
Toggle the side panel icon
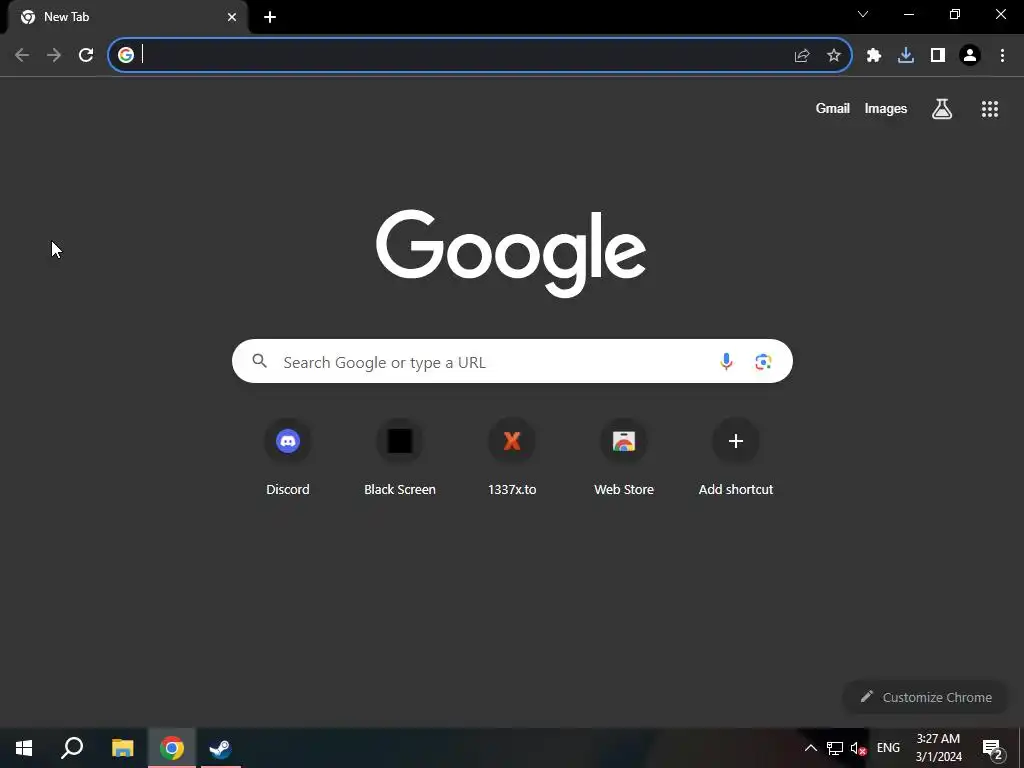click(938, 56)
